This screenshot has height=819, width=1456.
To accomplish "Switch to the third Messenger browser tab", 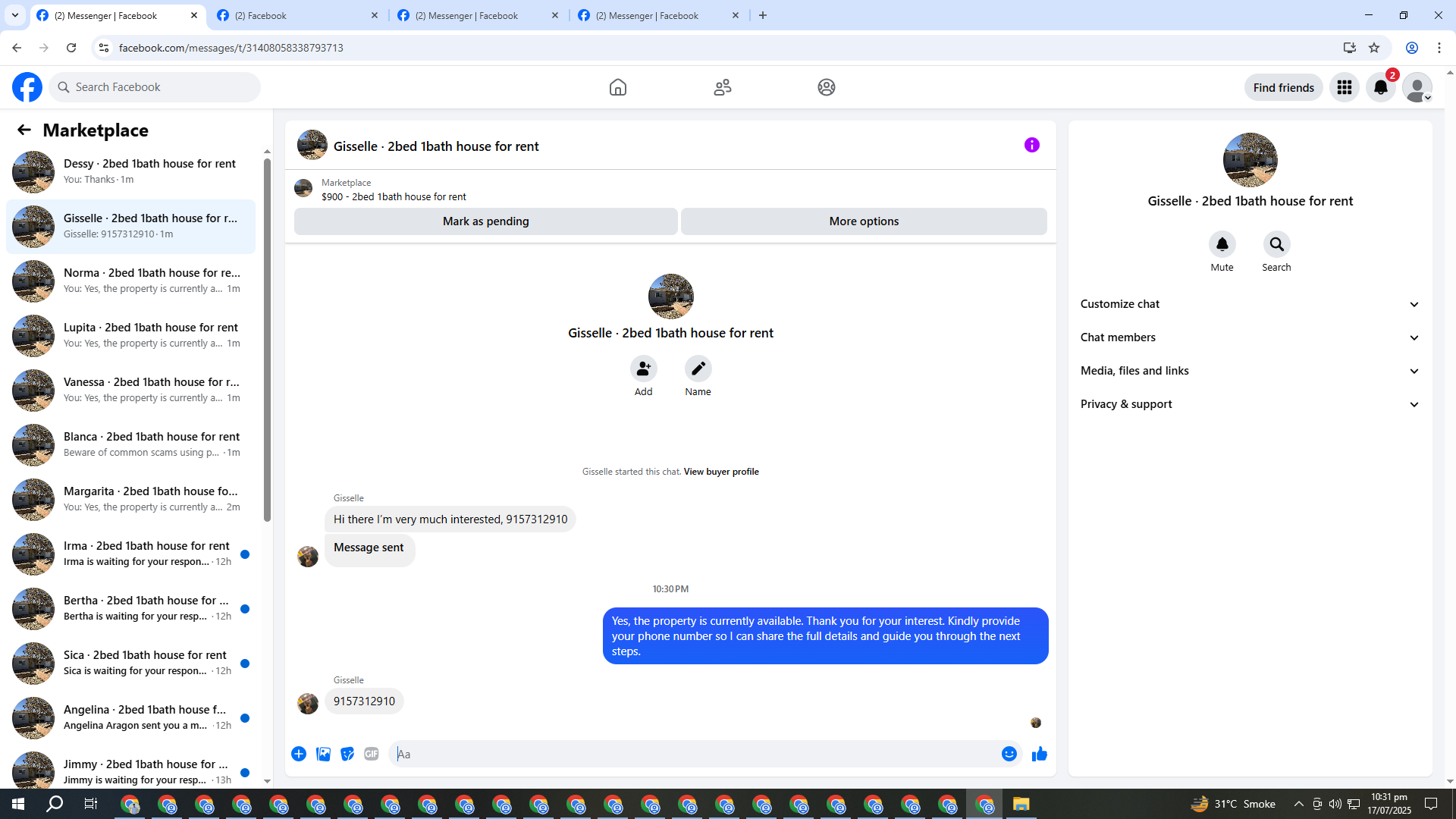I will 479,15.
